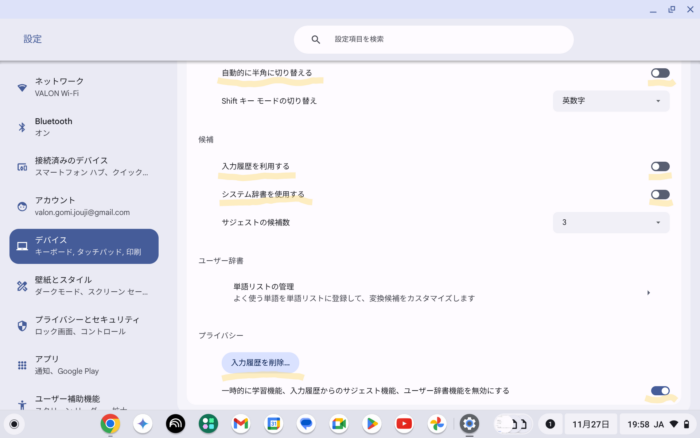Toggle 自動的に半角に切り替える switch
This screenshot has width=700, height=438.
click(x=660, y=73)
